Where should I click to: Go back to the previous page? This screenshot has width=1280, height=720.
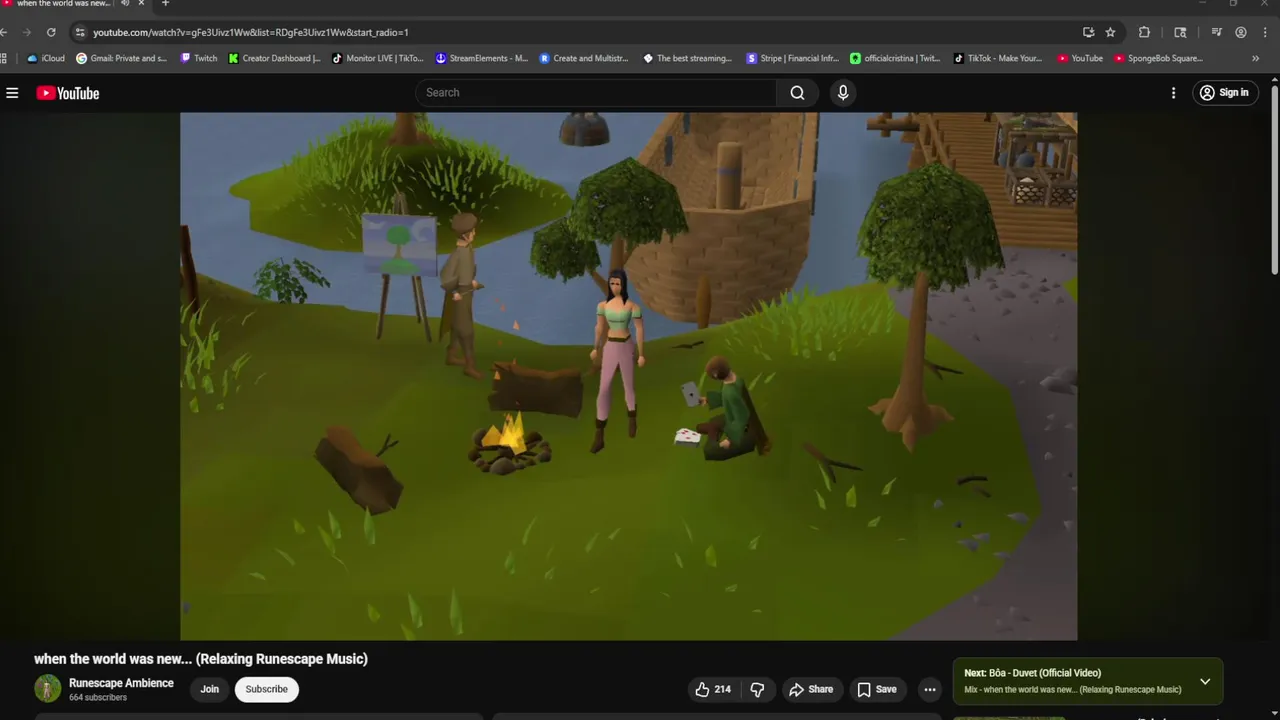[x=4, y=32]
